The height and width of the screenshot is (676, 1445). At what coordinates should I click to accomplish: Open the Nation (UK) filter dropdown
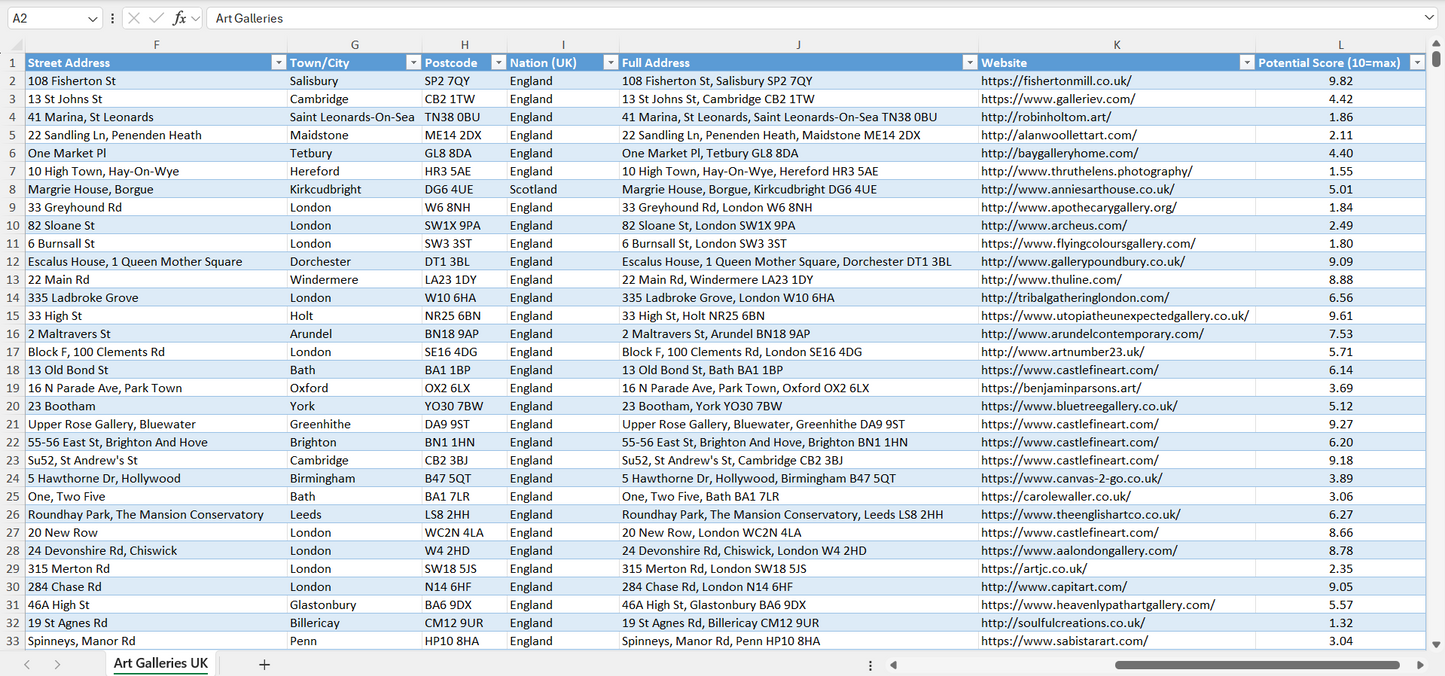(x=610, y=62)
